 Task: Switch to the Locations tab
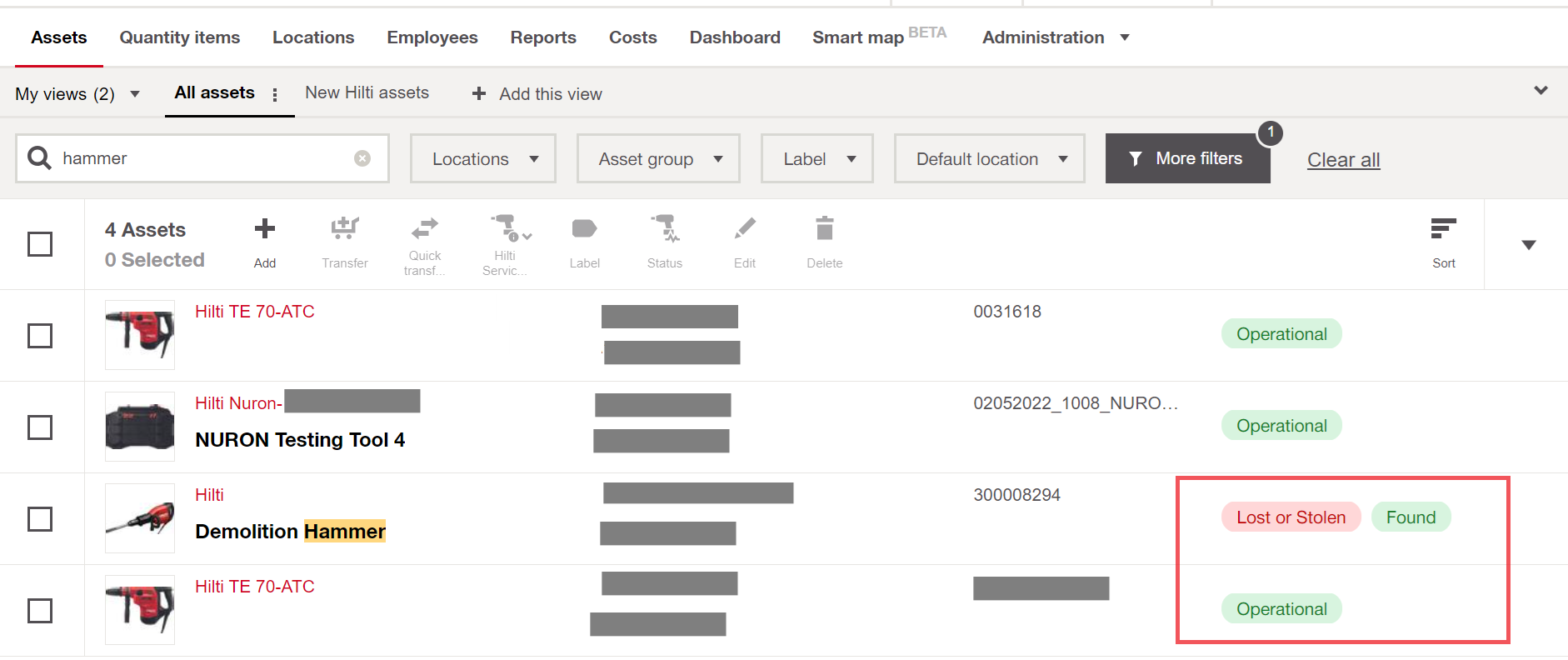point(313,37)
